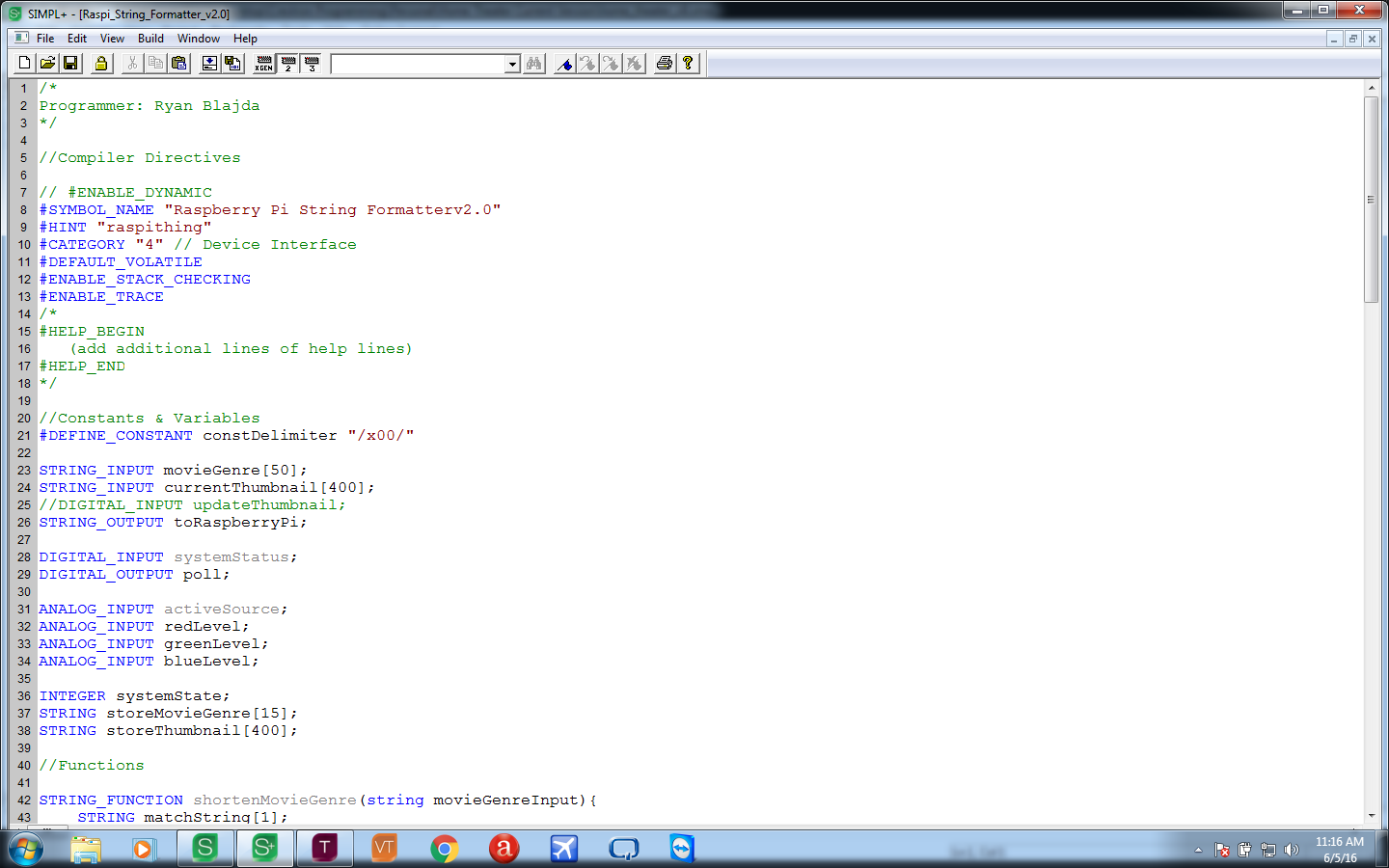The image size is (1389, 868).
Task: Click the vertical scrollbar thumb
Action: click(x=1372, y=200)
